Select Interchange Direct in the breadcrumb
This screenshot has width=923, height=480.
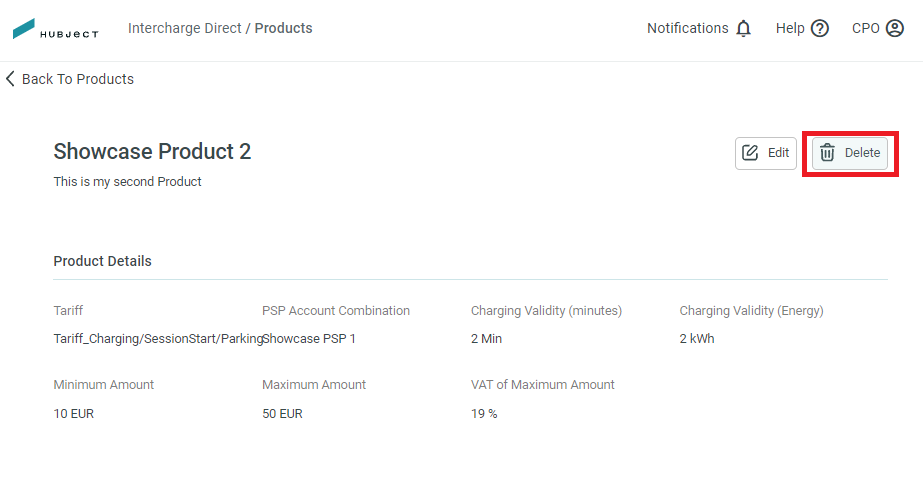coord(185,28)
